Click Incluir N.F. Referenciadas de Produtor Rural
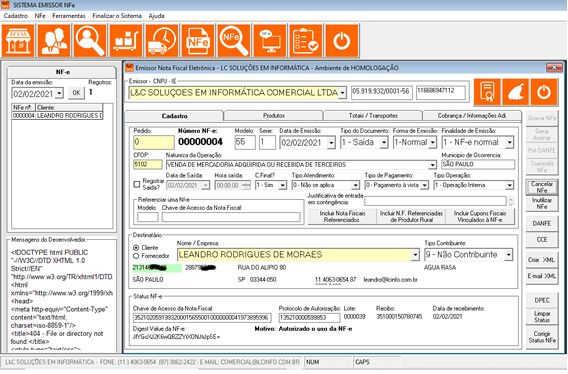The width and height of the screenshot is (568, 374). pos(411,216)
